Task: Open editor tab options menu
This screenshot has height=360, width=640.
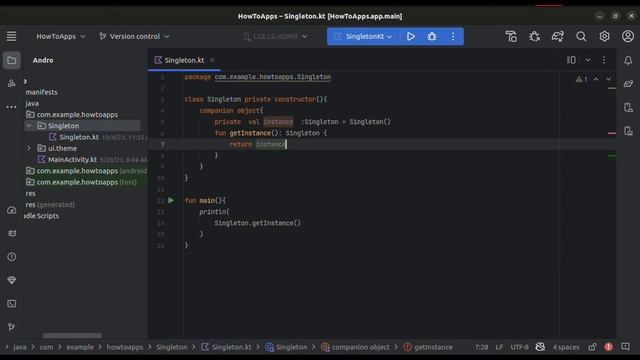Action: click(x=604, y=60)
